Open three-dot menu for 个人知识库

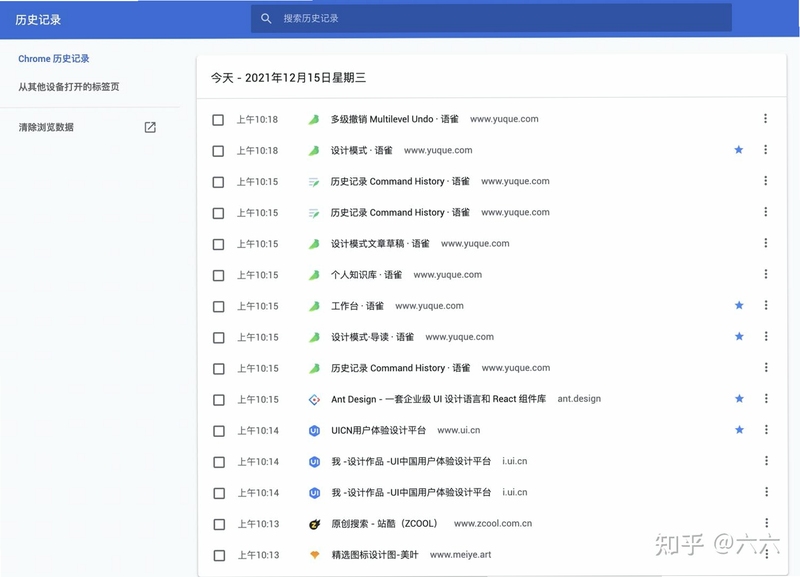(x=766, y=274)
